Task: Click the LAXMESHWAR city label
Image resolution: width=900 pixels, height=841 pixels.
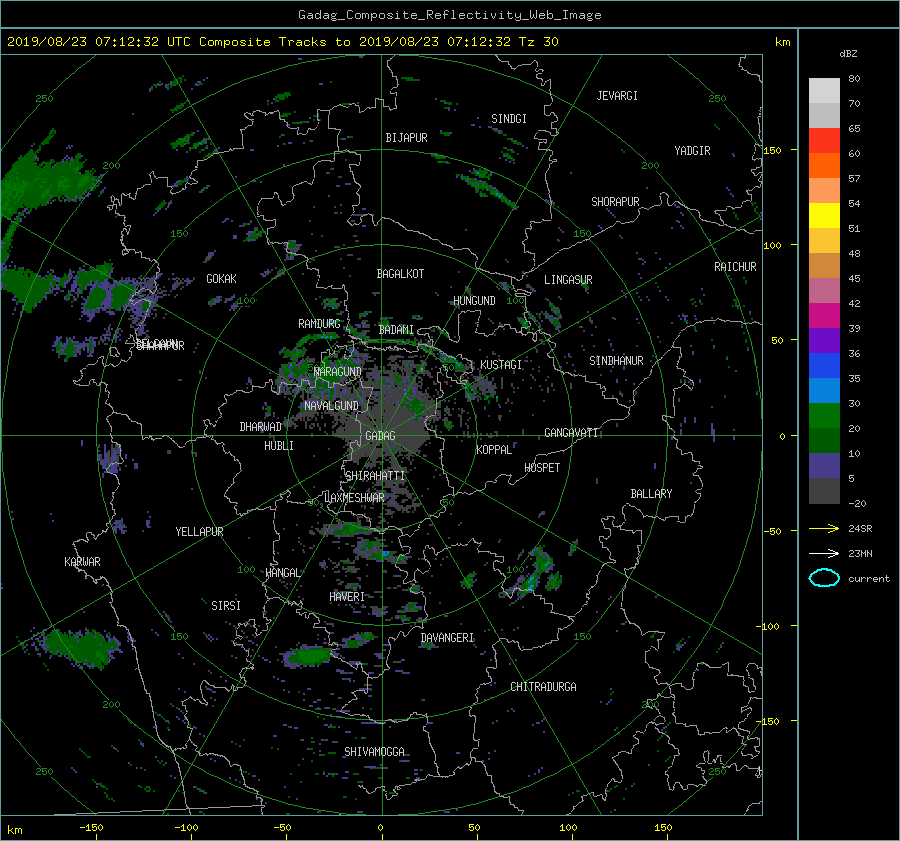Action: point(354,498)
